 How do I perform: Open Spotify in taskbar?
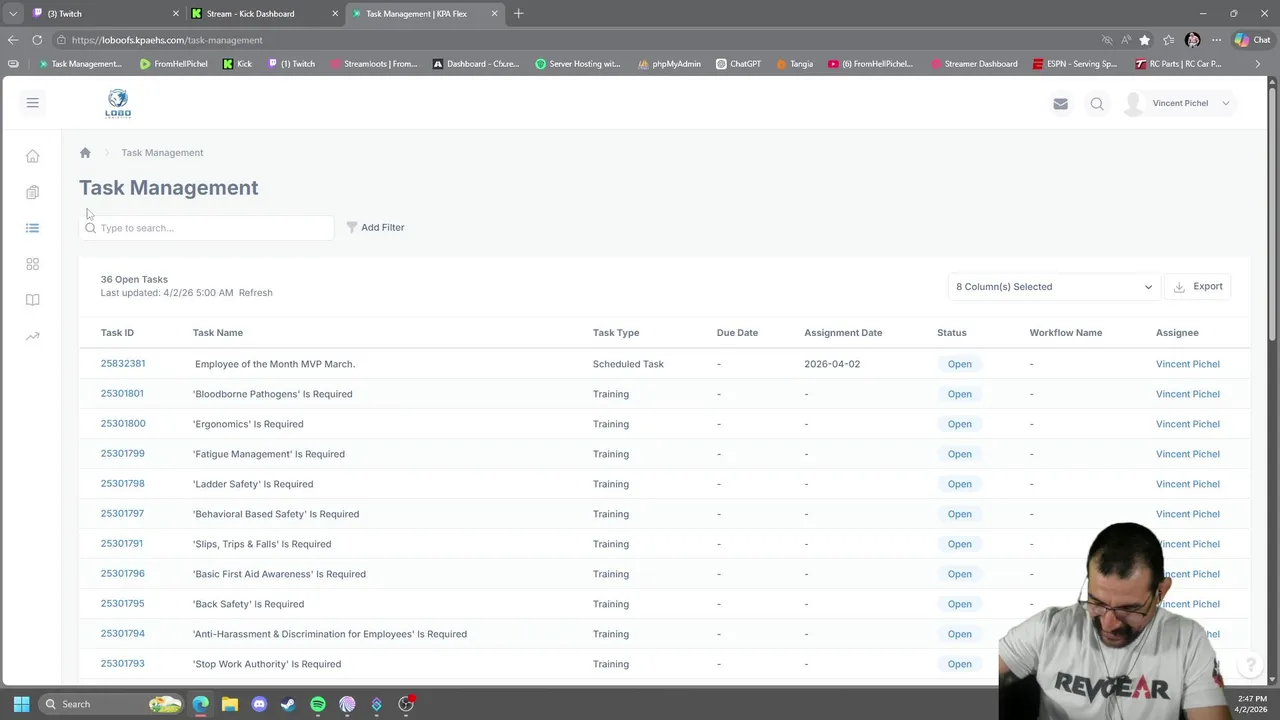point(318,704)
